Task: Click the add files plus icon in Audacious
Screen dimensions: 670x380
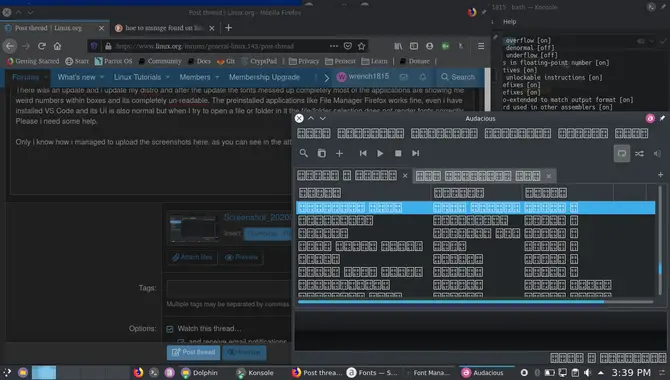Action: 339,153
